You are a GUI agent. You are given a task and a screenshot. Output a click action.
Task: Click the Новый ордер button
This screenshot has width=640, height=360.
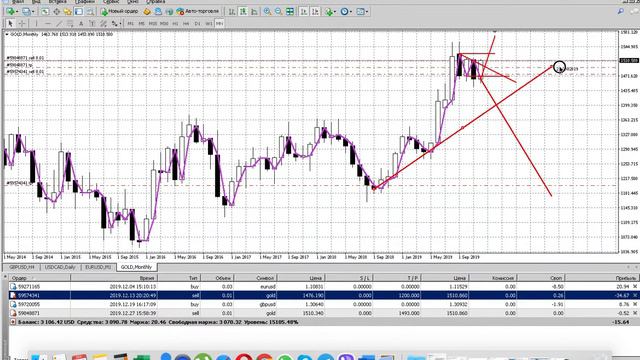[x=120, y=12]
